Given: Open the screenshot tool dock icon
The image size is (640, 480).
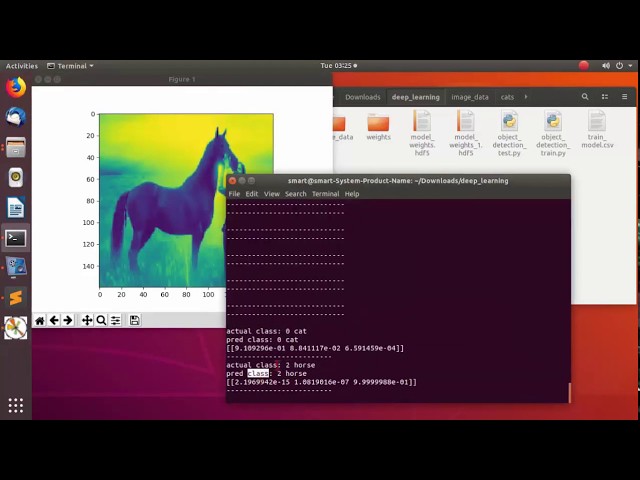Looking at the screenshot, I should [x=16, y=267].
